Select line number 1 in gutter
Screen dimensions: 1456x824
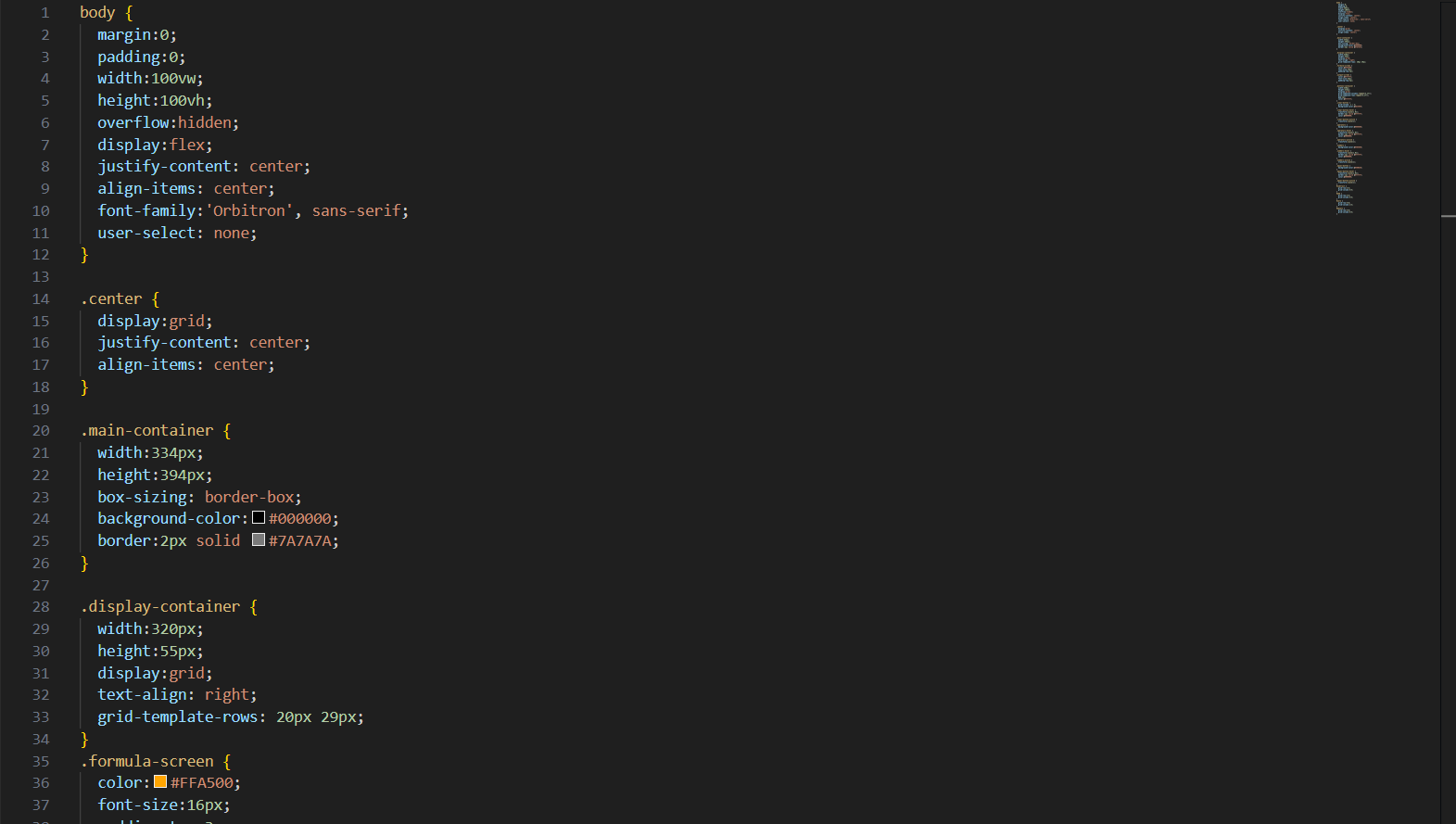click(x=44, y=13)
